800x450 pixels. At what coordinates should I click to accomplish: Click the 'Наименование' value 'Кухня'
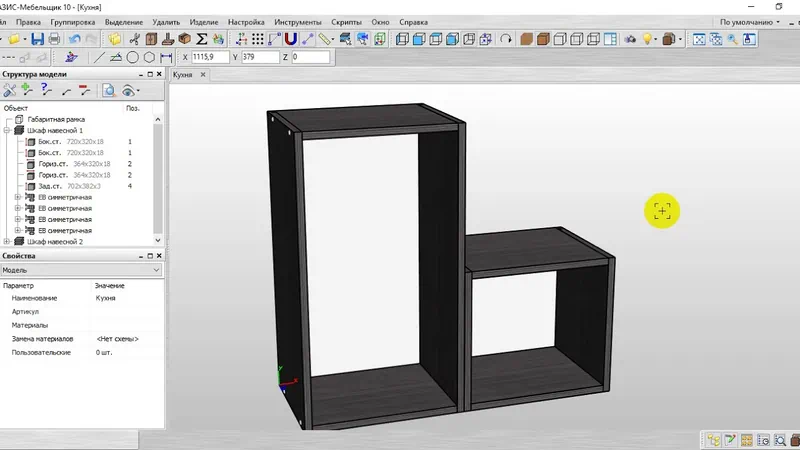(x=106, y=298)
